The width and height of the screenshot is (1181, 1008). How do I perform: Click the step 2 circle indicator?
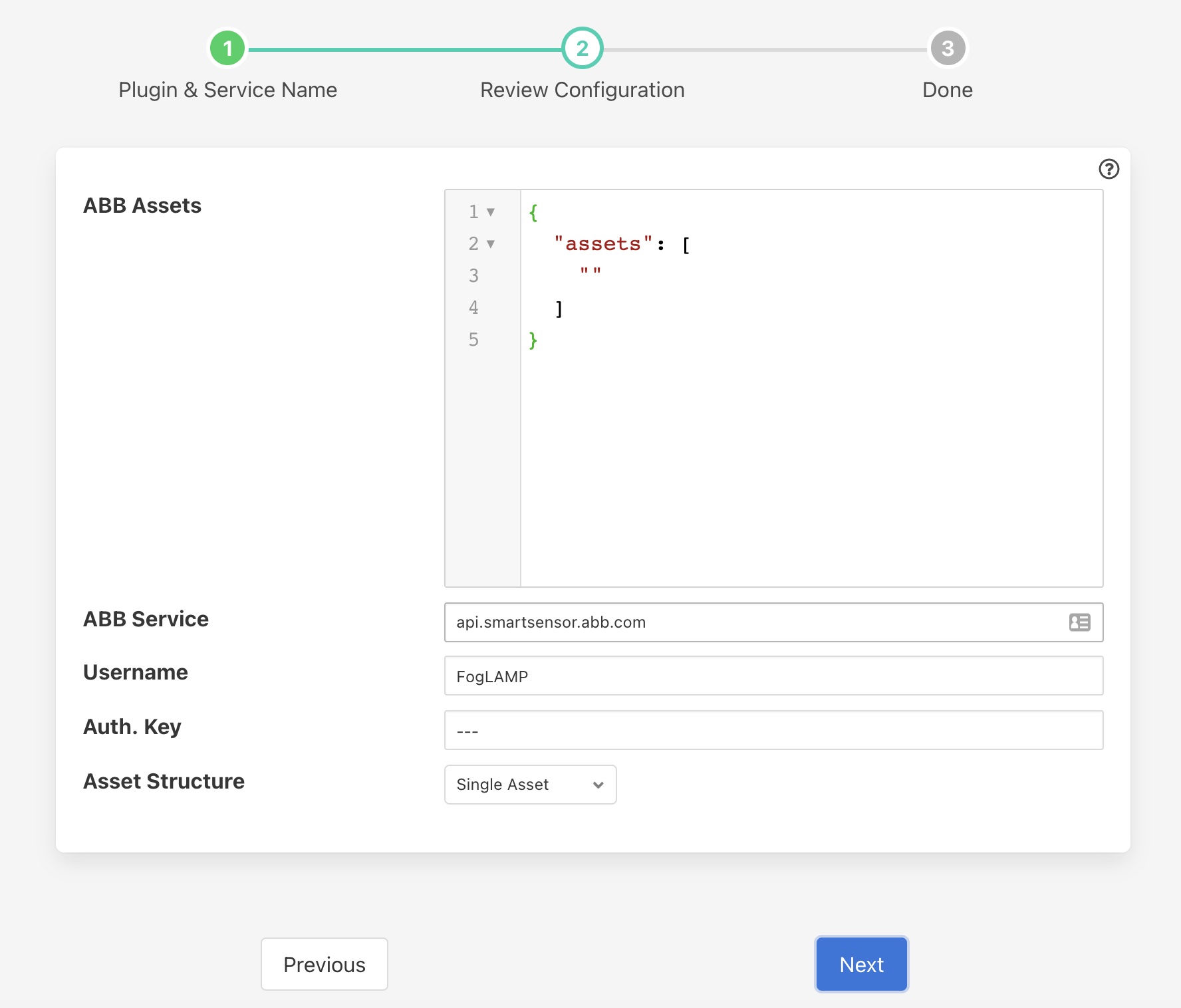click(582, 49)
